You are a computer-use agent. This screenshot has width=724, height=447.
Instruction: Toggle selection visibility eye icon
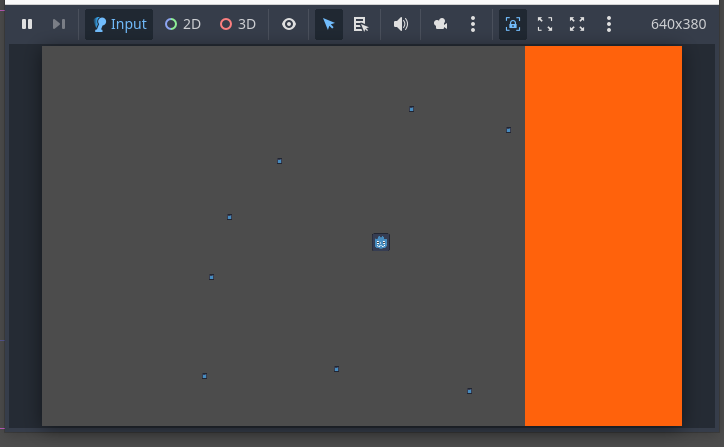pos(289,24)
